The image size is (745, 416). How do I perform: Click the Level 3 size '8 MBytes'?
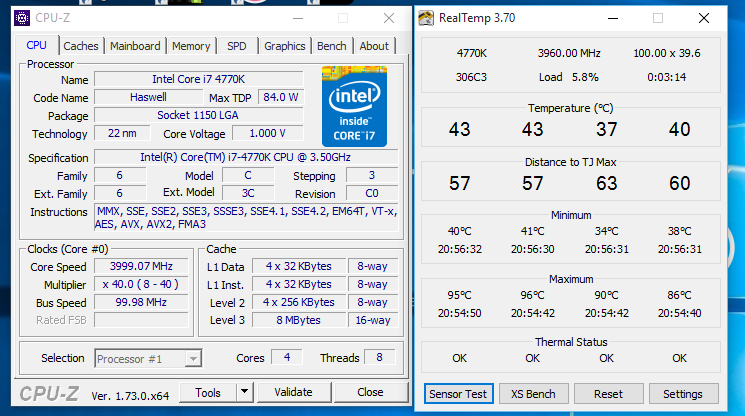pyautogui.click(x=299, y=321)
